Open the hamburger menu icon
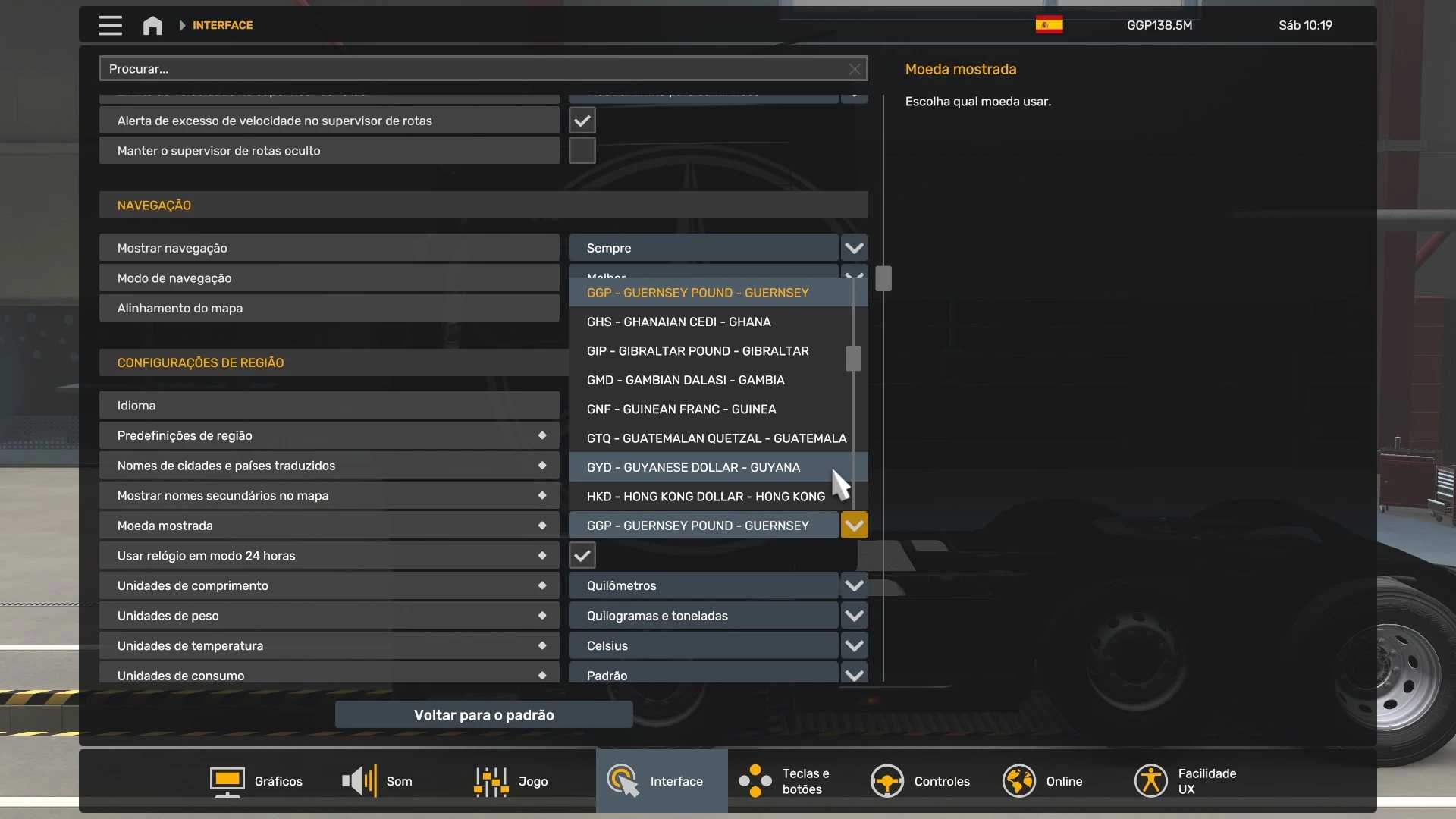 click(x=110, y=25)
